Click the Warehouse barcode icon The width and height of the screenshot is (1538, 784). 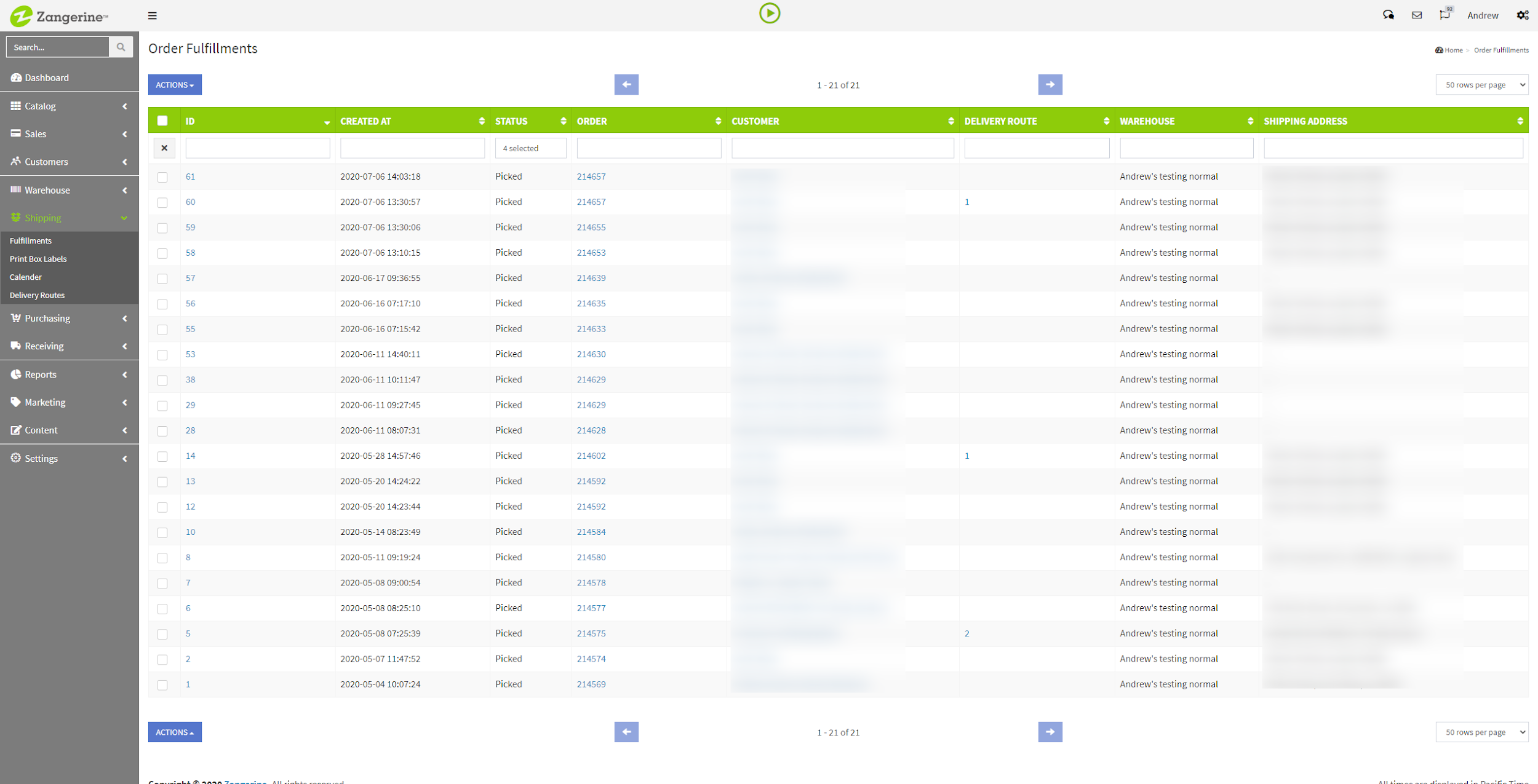(x=16, y=189)
